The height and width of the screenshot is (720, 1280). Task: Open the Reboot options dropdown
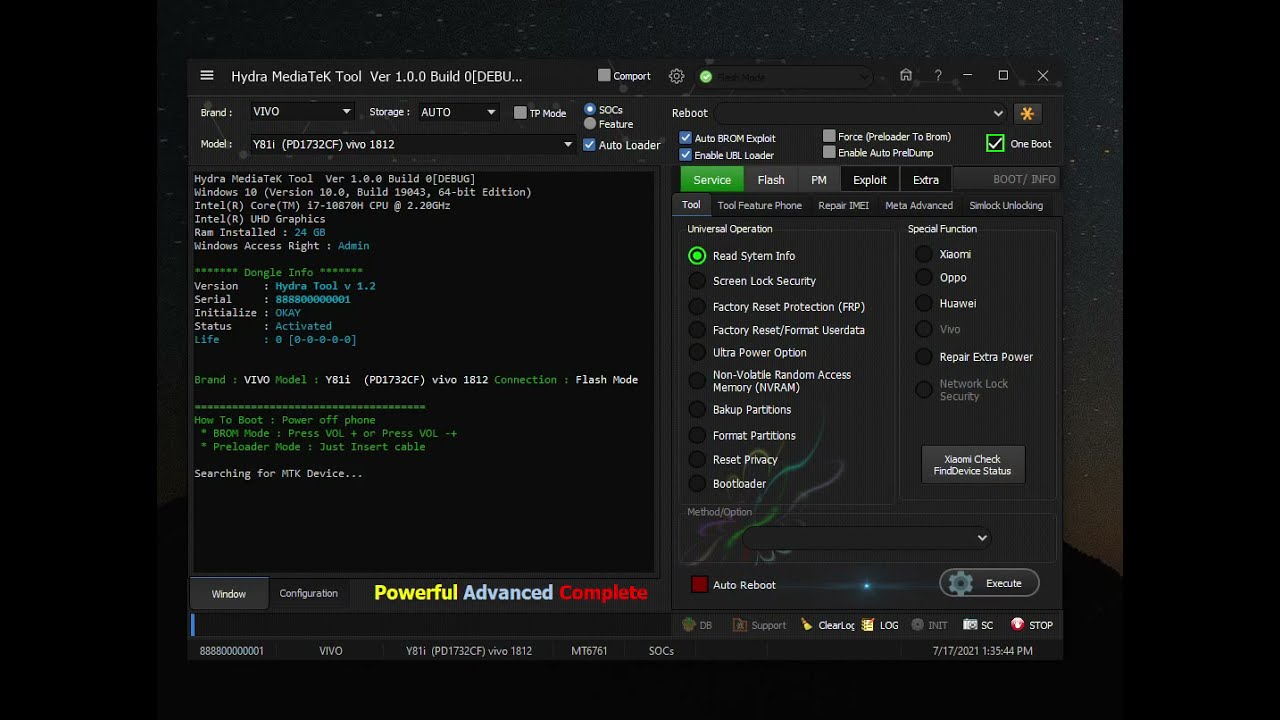(860, 113)
